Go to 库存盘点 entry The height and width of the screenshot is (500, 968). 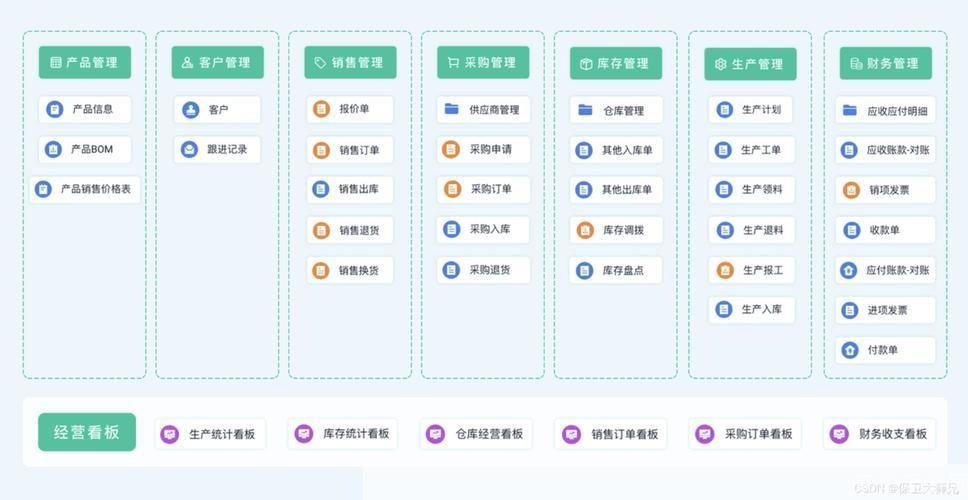point(616,270)
